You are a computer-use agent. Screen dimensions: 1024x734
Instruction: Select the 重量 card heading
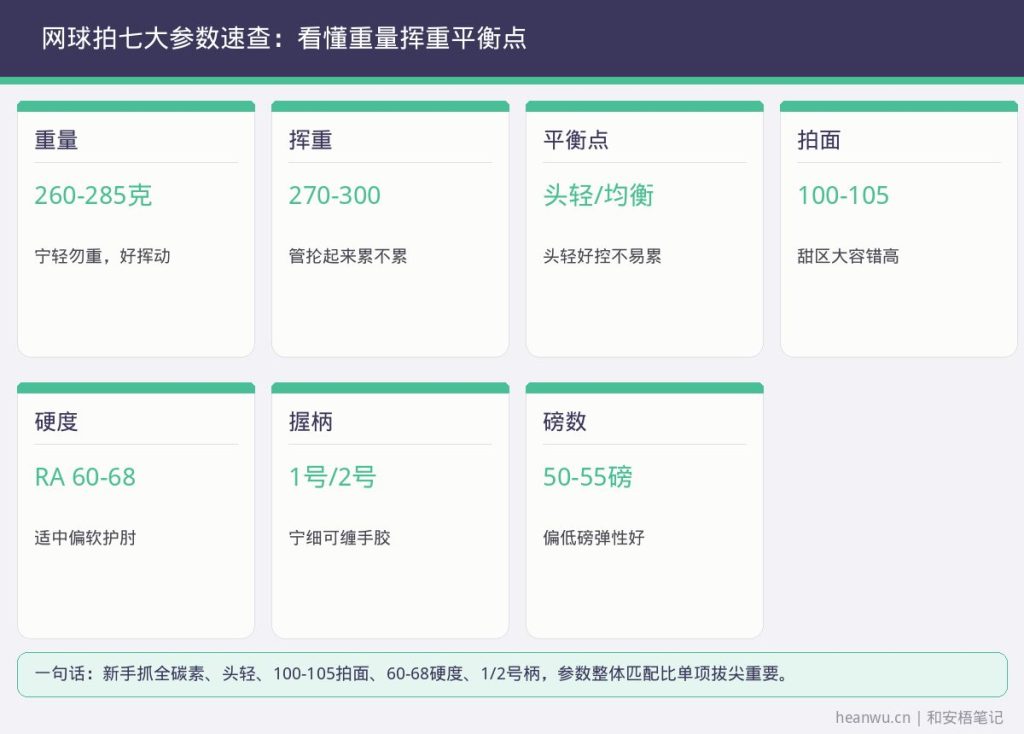pyautogui.click(x=56, y=140)
